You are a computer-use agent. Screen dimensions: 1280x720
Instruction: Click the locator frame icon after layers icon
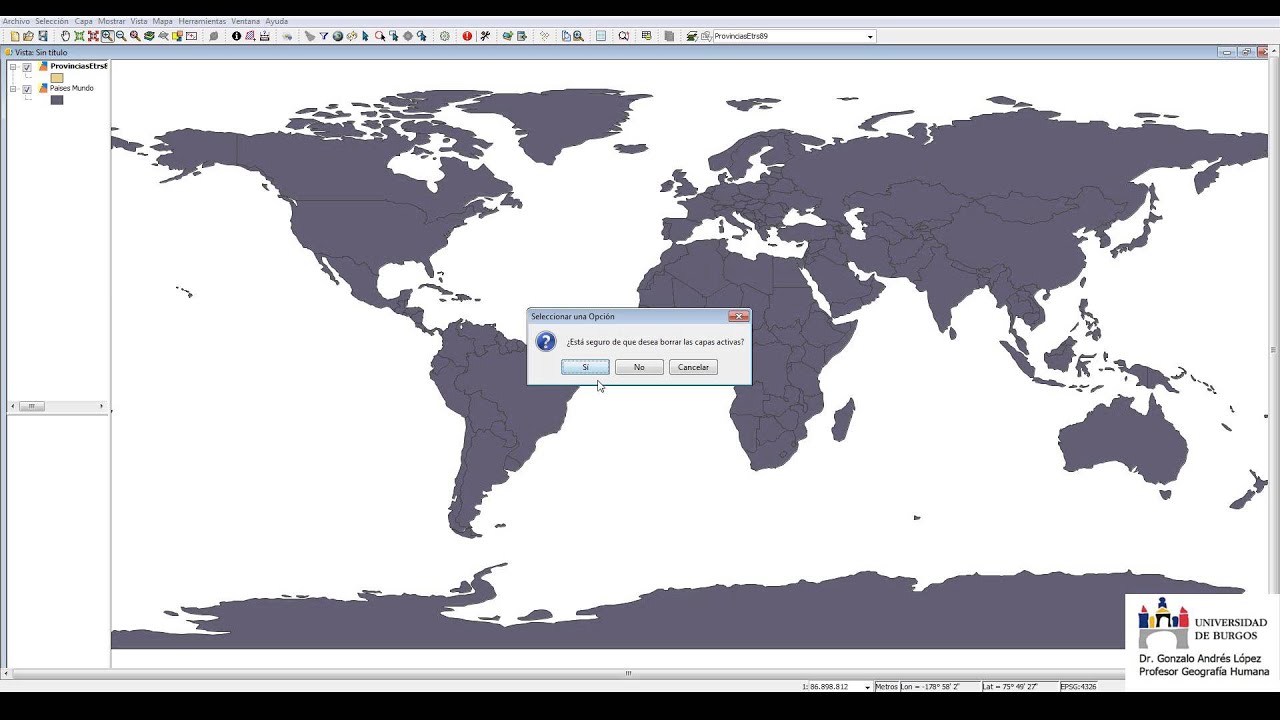click(x=191, y=36)
